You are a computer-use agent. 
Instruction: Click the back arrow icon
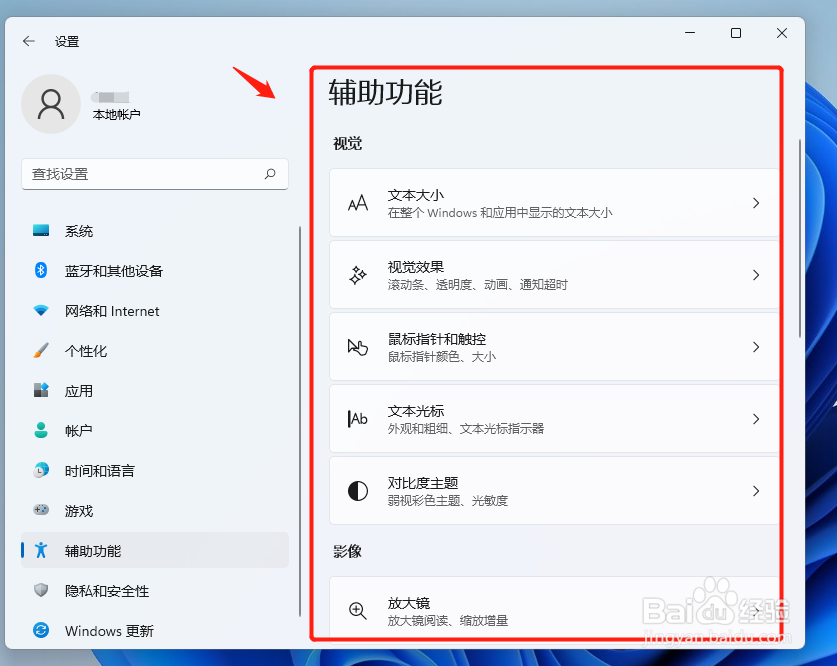click(x=29, y=41)
